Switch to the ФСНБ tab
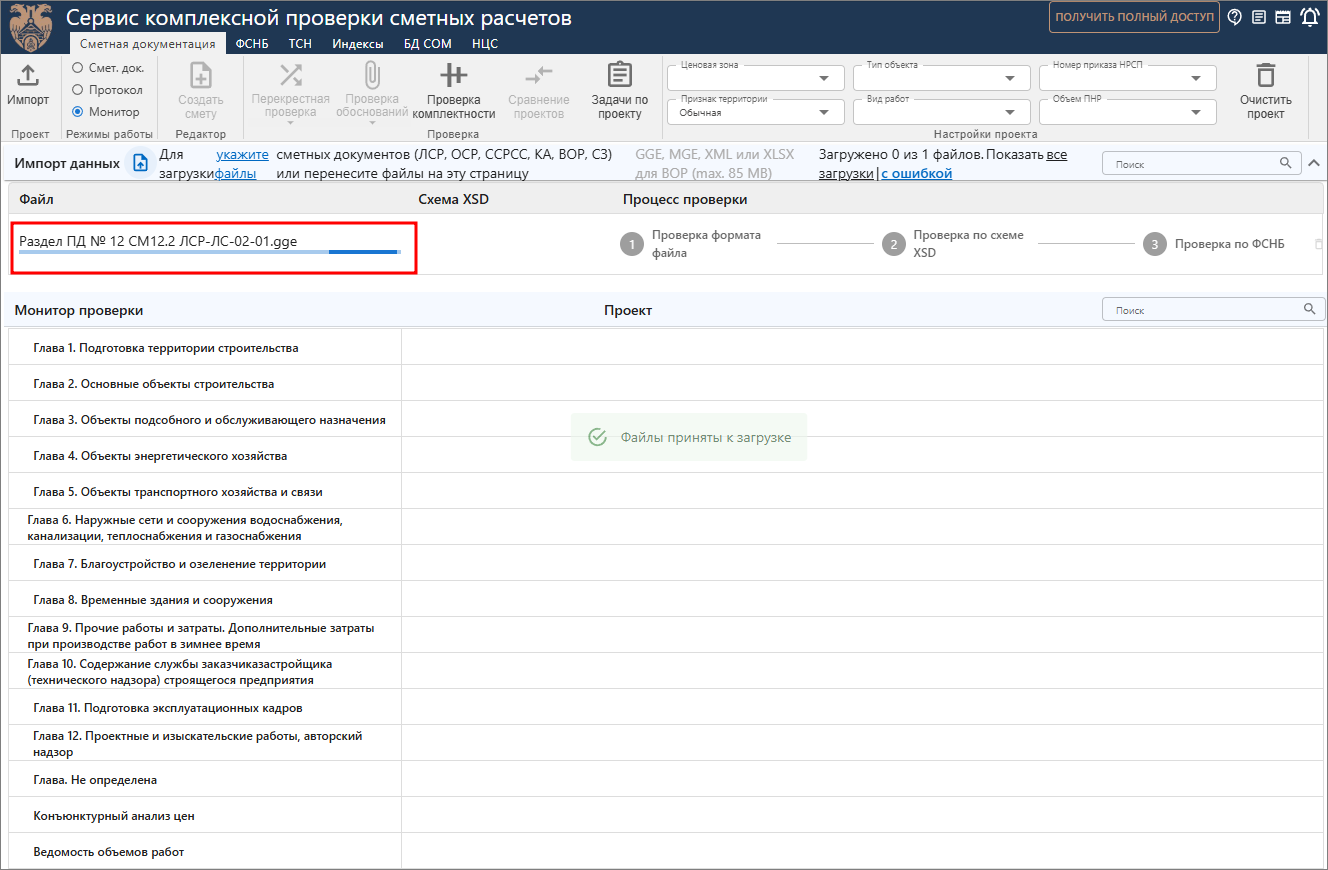Image resolution: width=1328 pixels, height=870 pixels. point(252,44)
